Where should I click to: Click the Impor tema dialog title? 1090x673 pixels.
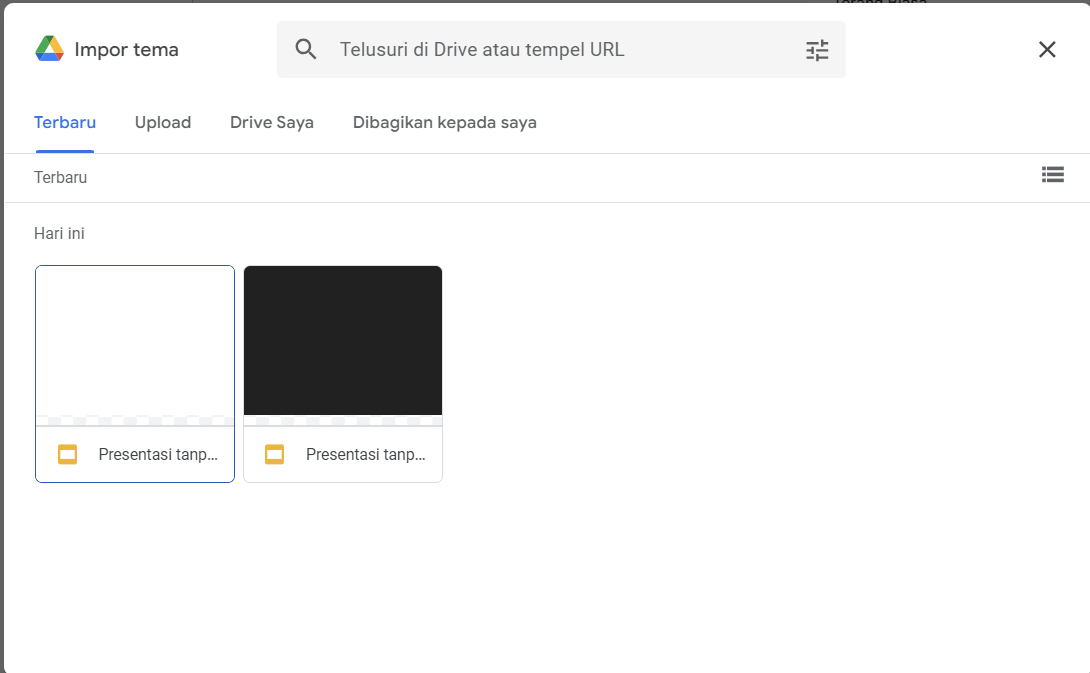125,48
